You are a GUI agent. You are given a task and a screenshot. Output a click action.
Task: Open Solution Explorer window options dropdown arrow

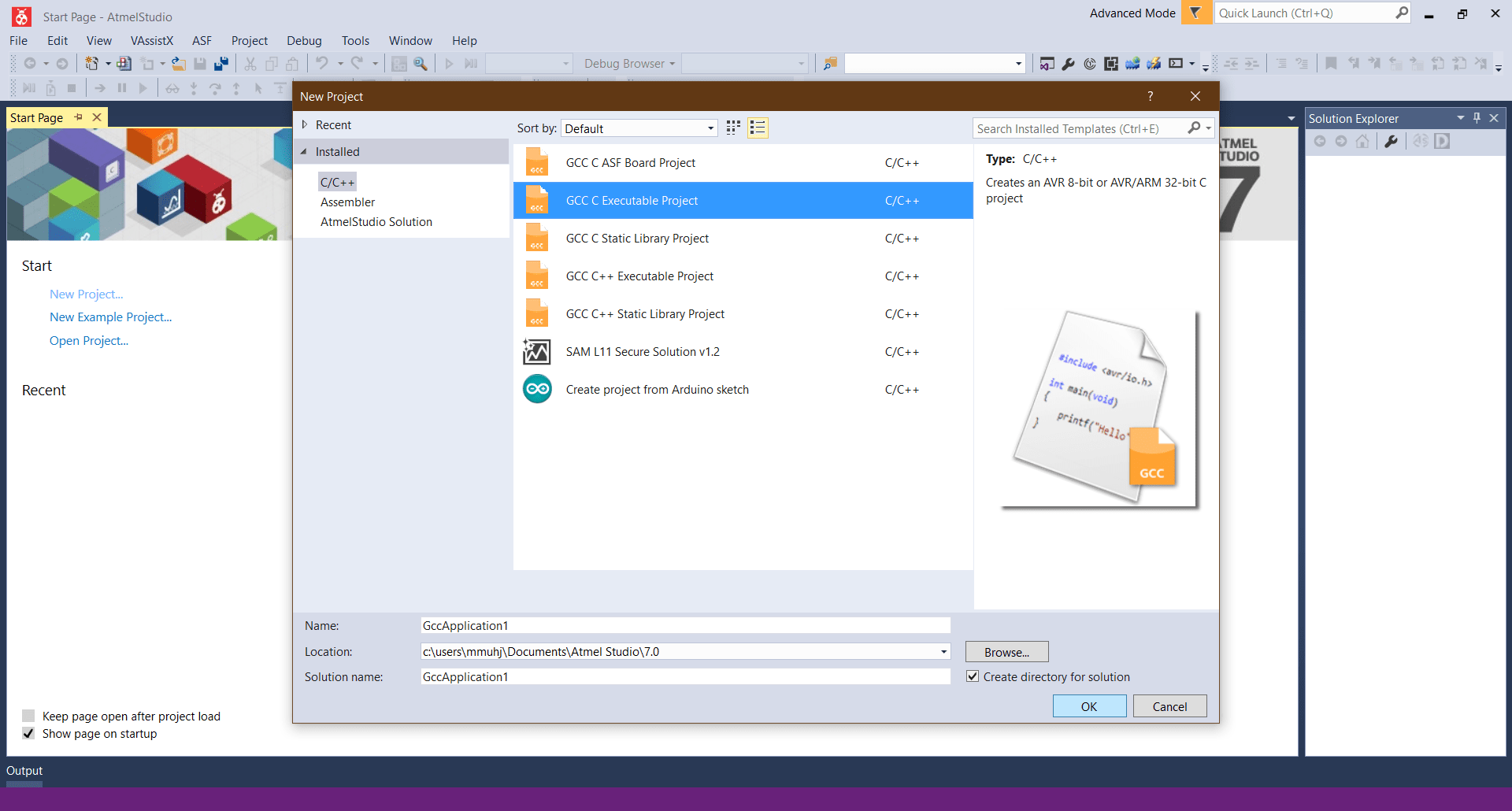1461,118
